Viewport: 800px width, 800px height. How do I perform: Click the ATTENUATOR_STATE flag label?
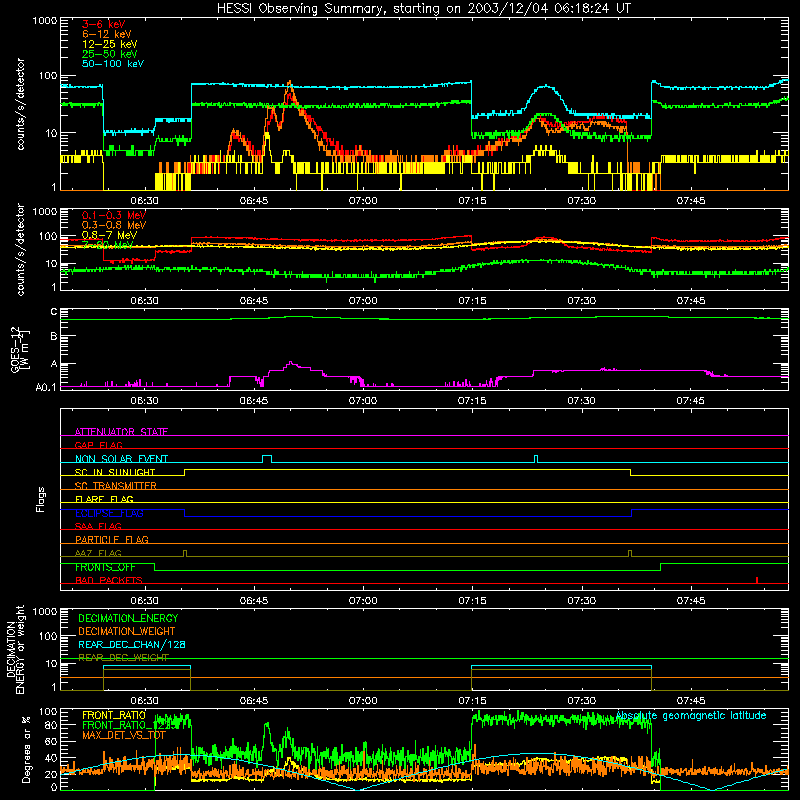pyautogui.click(x=121, y=432)
